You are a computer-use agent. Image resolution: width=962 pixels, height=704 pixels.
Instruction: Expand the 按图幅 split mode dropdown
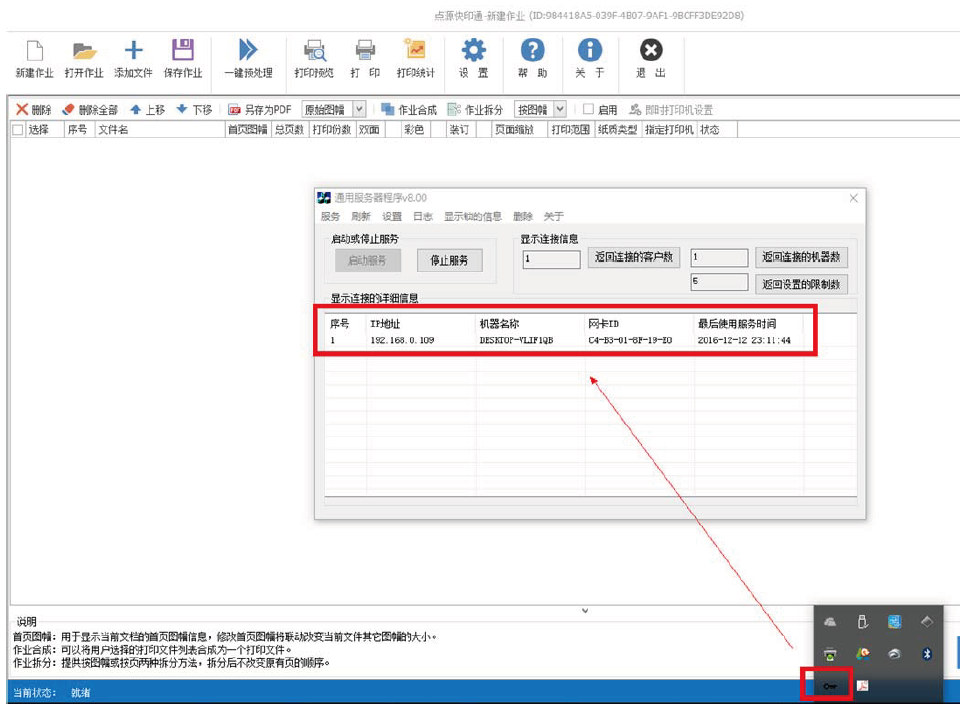[560, 110]
